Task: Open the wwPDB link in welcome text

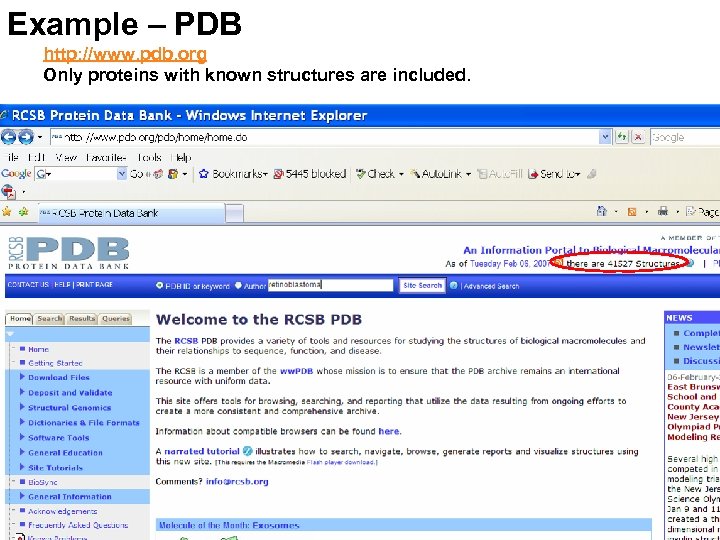Action: (296, 371)
